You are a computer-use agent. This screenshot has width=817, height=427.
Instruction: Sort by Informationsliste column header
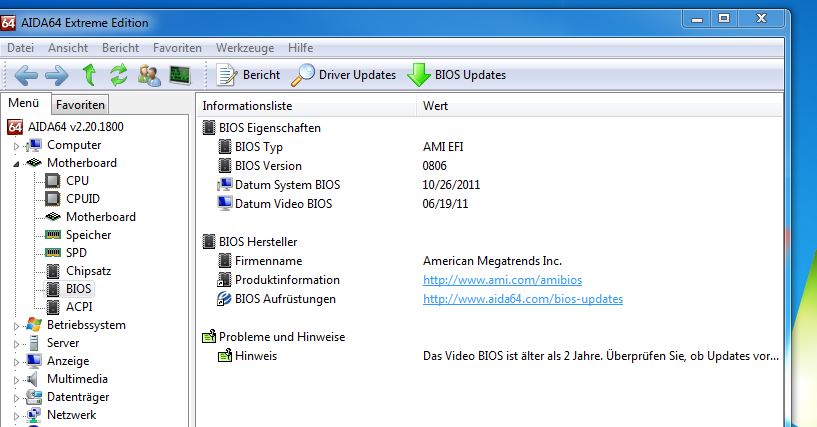(306, 106)
